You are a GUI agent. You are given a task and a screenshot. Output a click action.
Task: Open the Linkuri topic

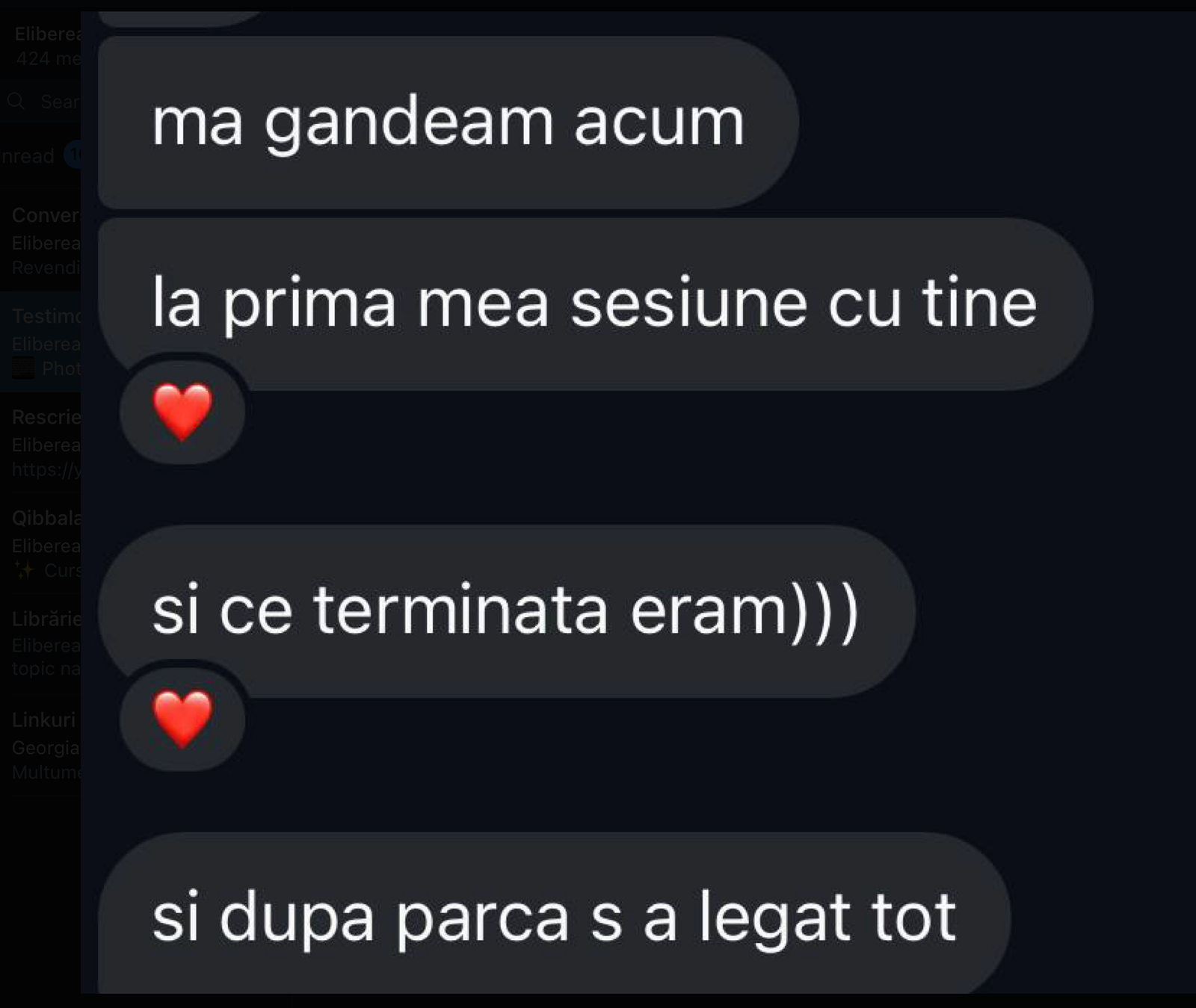[x=40, y=746]
